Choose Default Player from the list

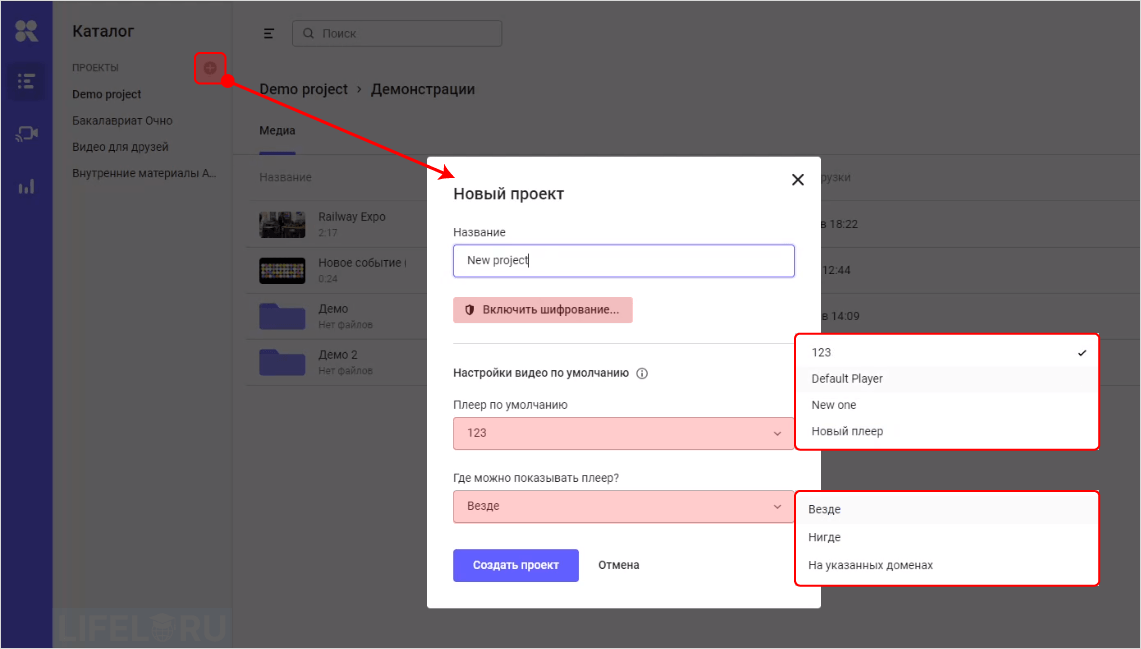pyautogui.click(x=847, y=379)
